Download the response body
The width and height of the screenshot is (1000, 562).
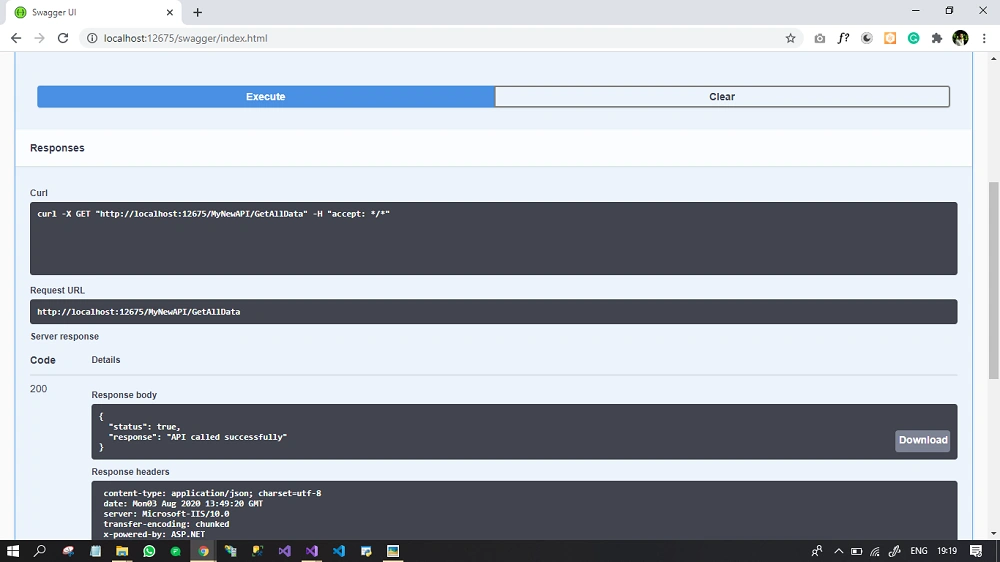(x=922, y=440)
